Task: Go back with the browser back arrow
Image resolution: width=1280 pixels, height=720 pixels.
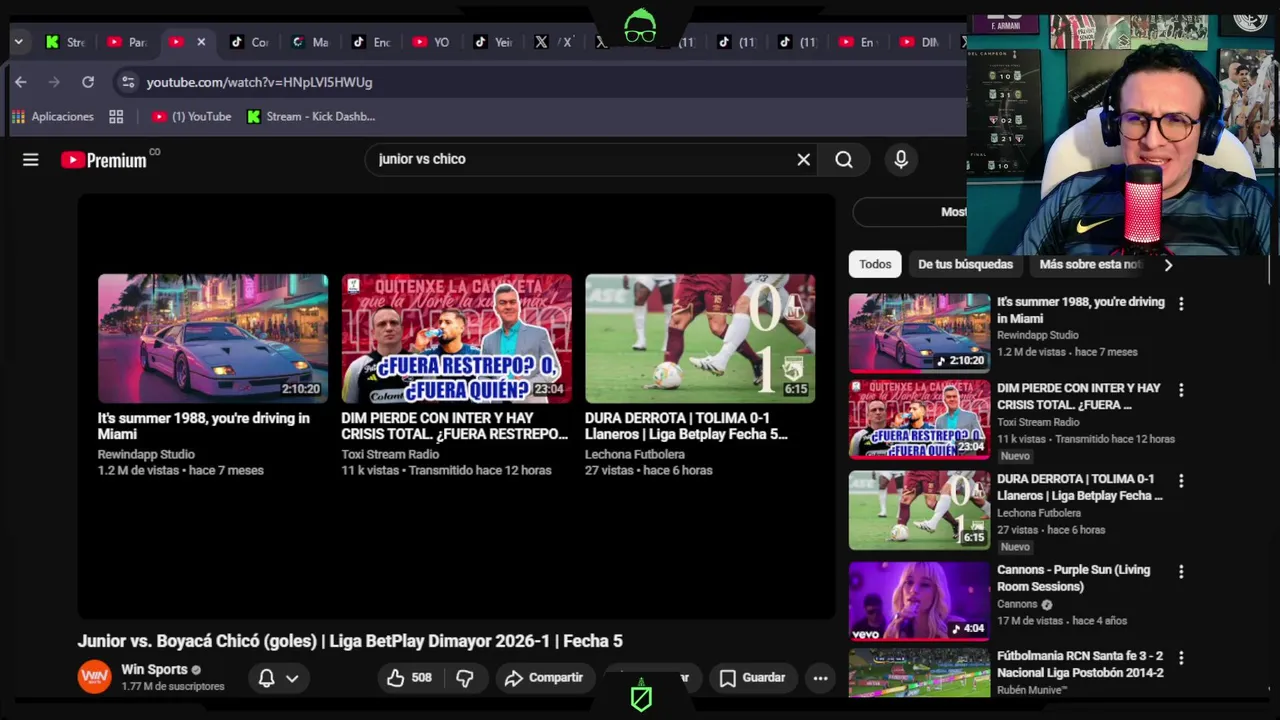Action: [x=21, y=82]
